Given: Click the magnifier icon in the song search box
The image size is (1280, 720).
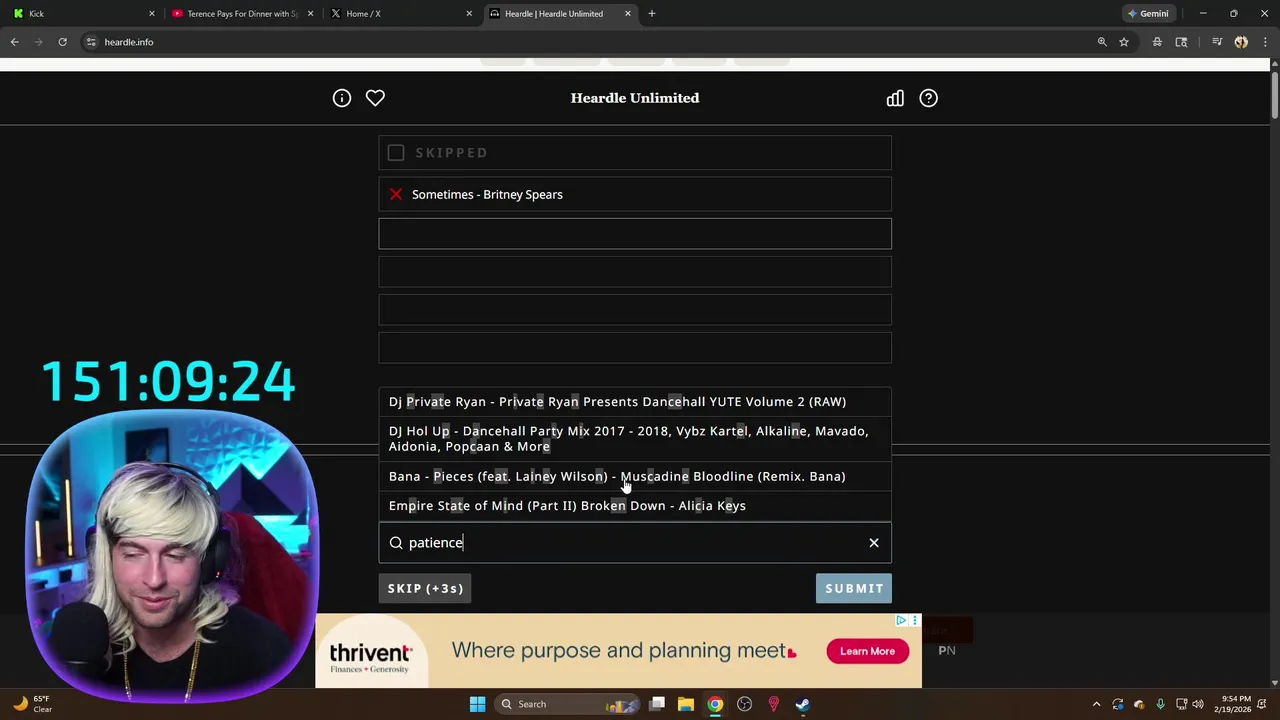Looking at the screenshot, I should pyautogui.click(x=396, y=543).
